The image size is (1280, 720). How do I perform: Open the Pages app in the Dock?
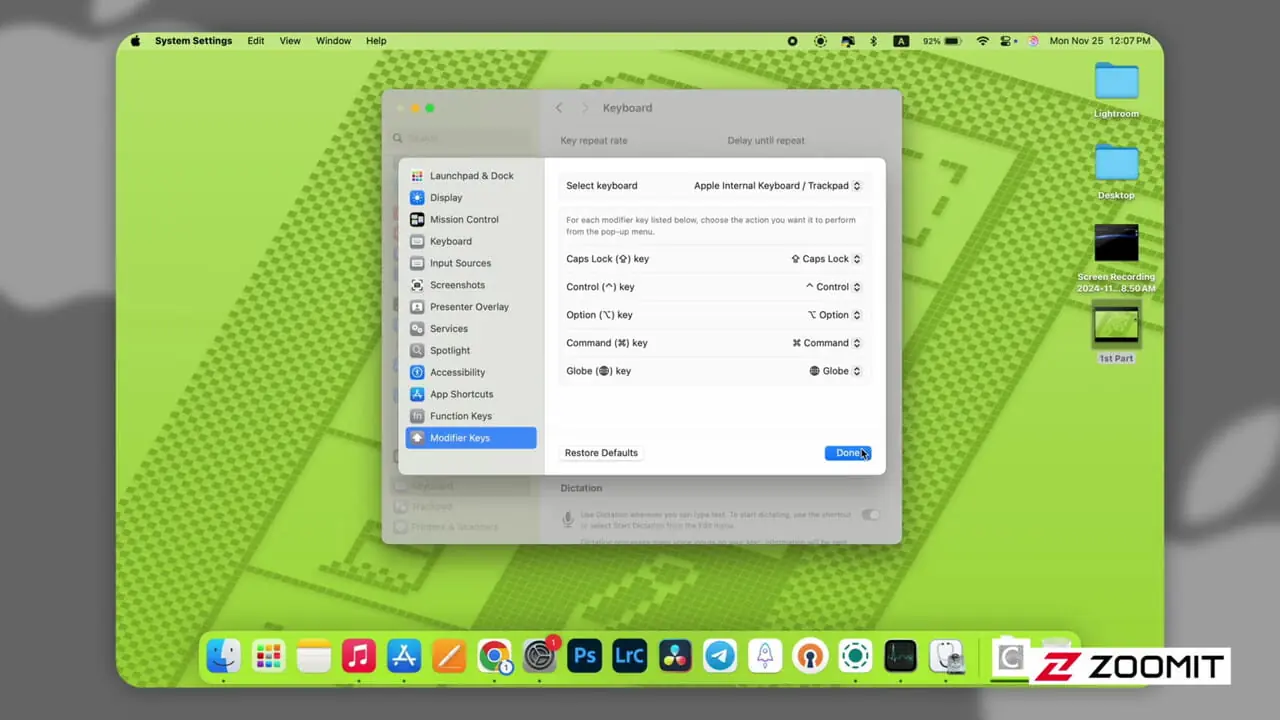pos(449,656)
